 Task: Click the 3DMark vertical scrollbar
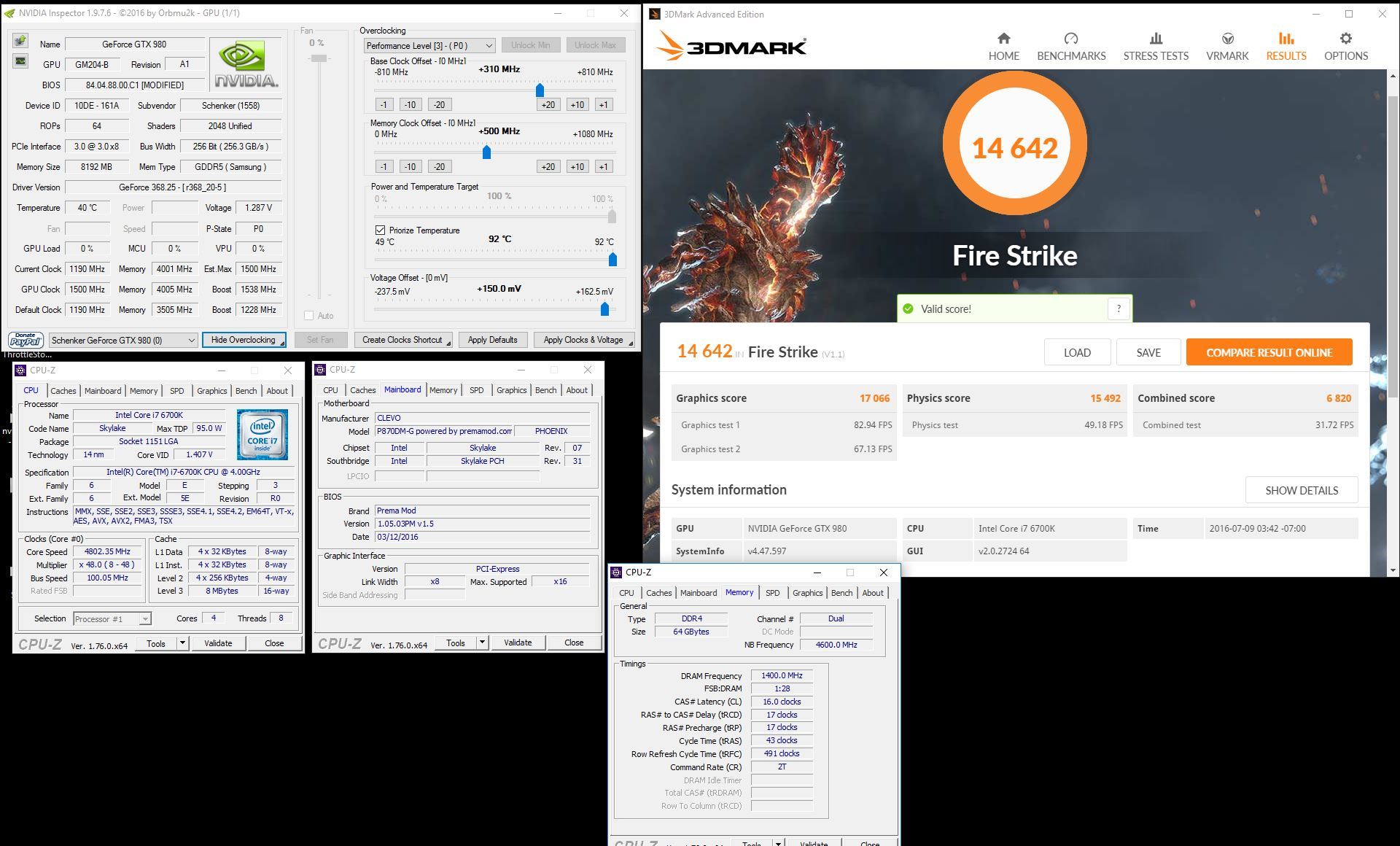[1392, 248]
